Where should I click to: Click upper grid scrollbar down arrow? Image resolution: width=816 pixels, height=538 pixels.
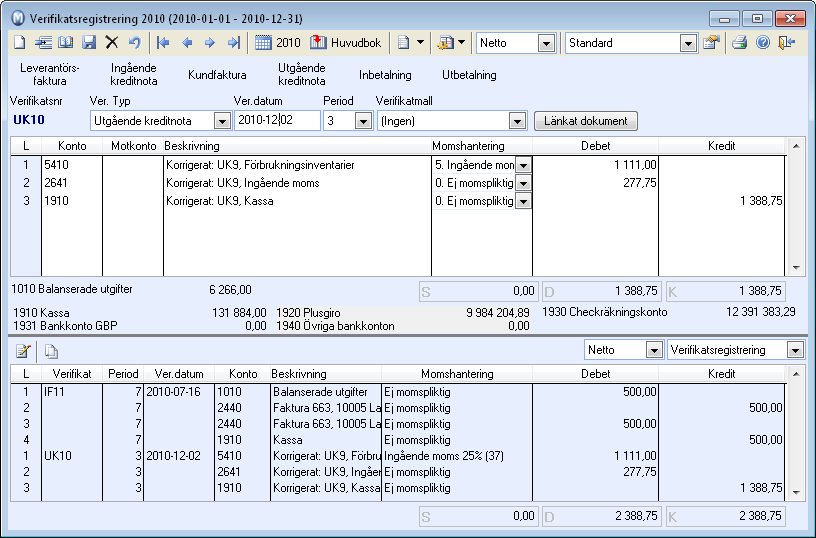pos(796,268)
